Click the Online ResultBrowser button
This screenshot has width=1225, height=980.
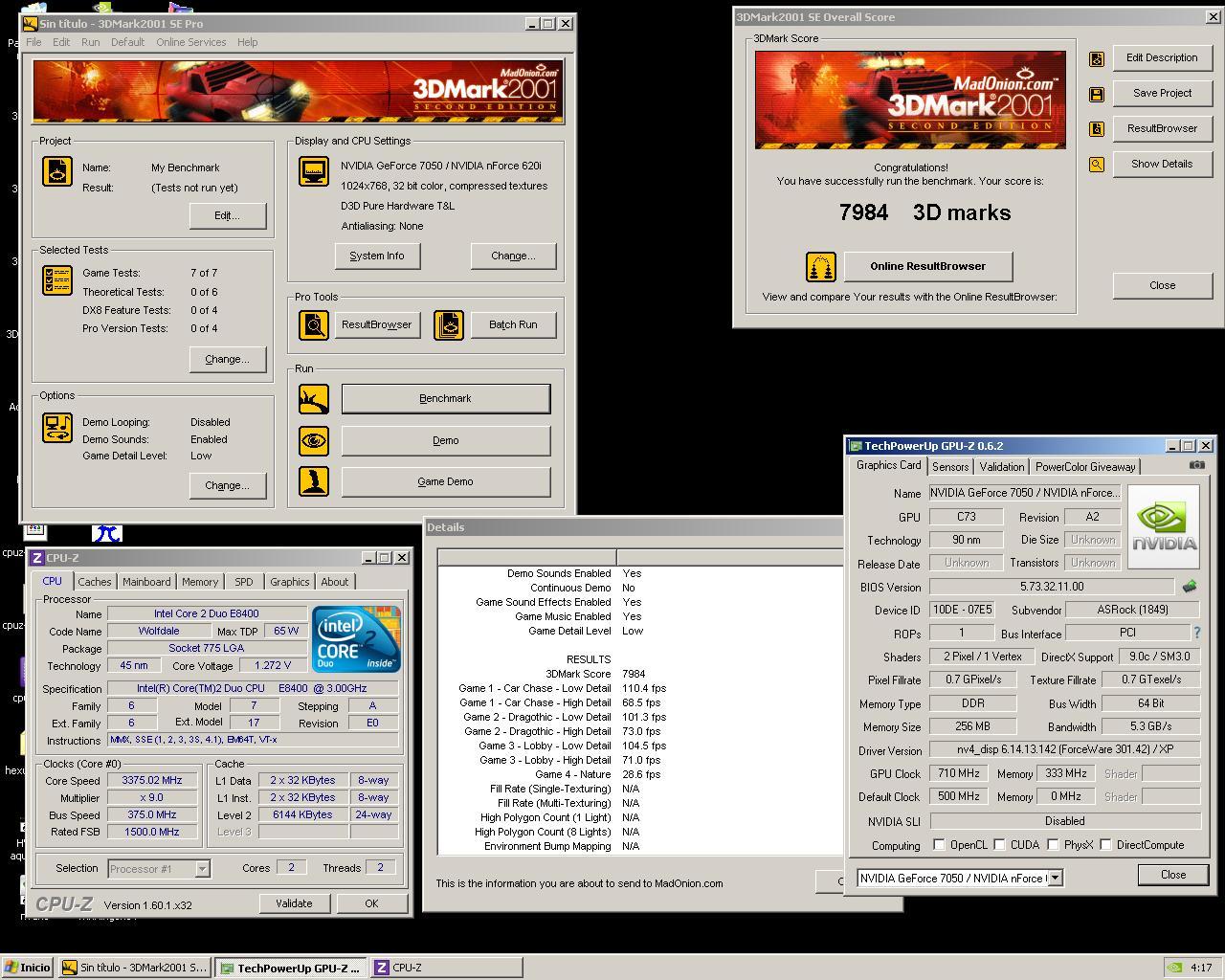(x=927, y=266)
